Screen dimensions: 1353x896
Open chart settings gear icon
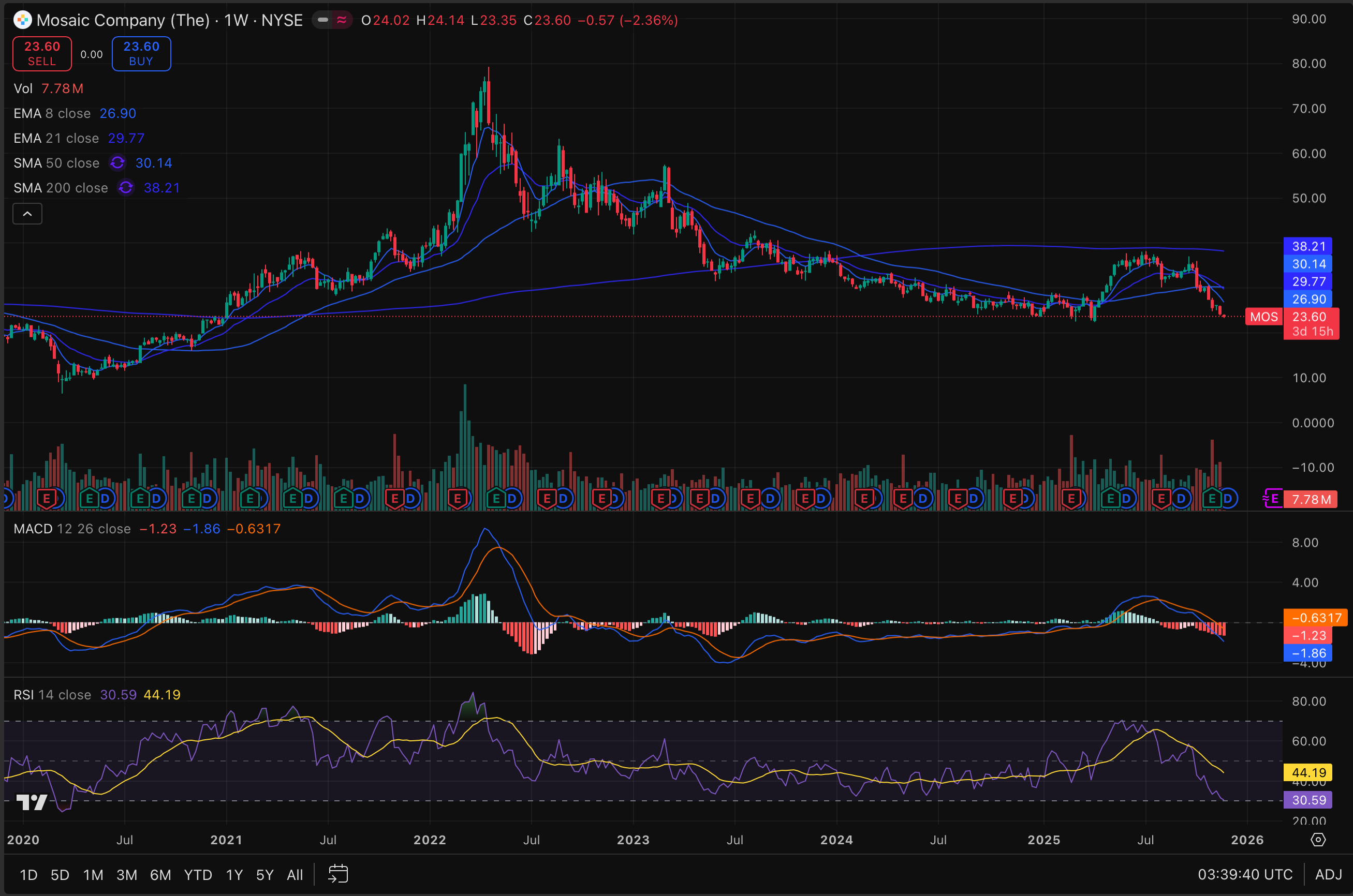[1318, 840]
